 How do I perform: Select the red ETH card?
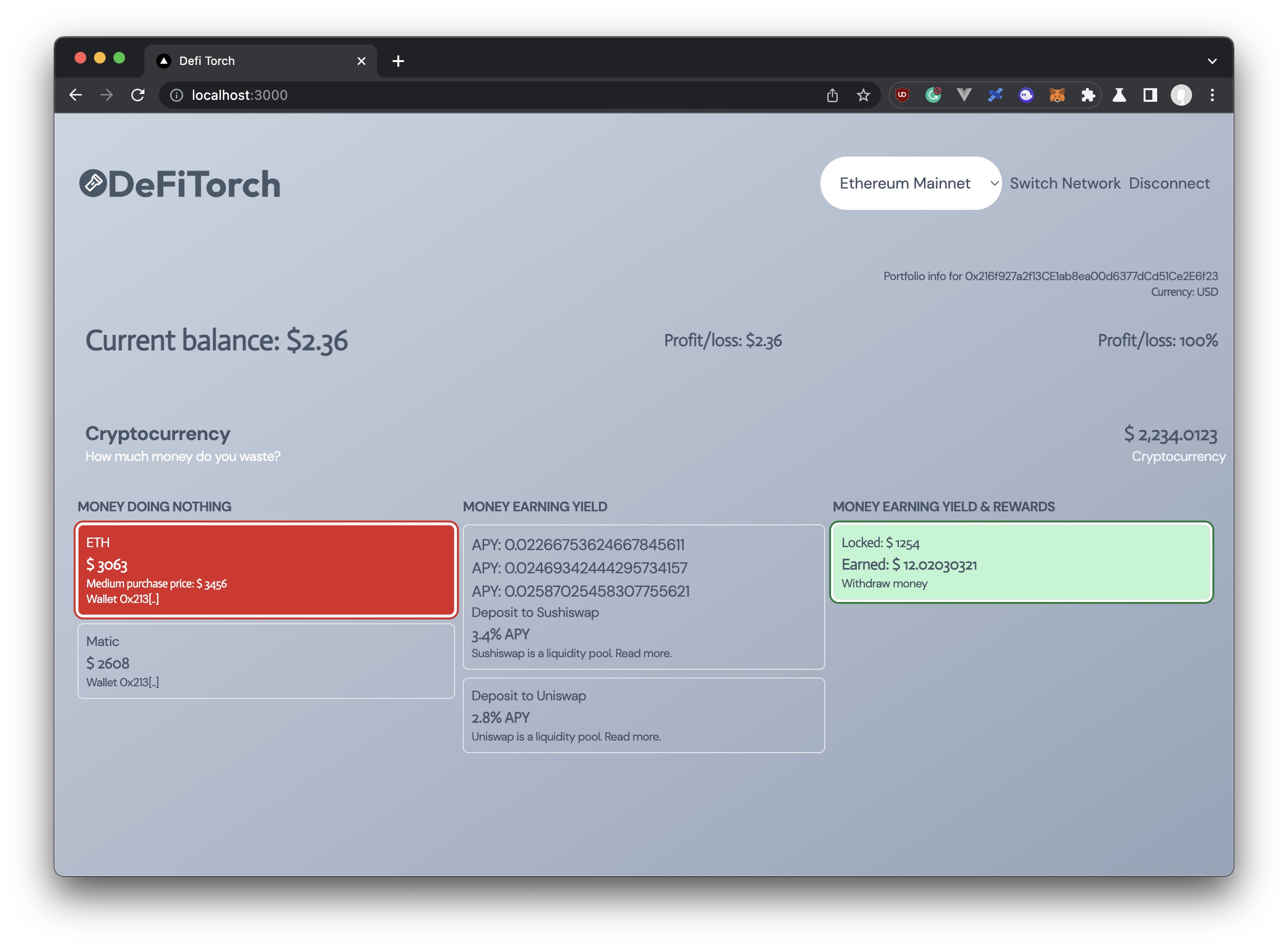click(x=266, y=570)
